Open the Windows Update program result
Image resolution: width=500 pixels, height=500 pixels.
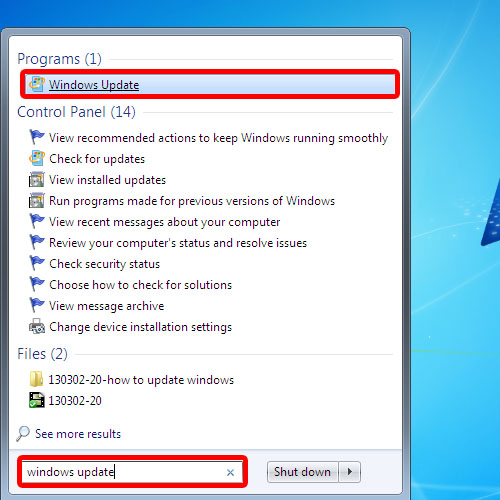click(210, 84)
